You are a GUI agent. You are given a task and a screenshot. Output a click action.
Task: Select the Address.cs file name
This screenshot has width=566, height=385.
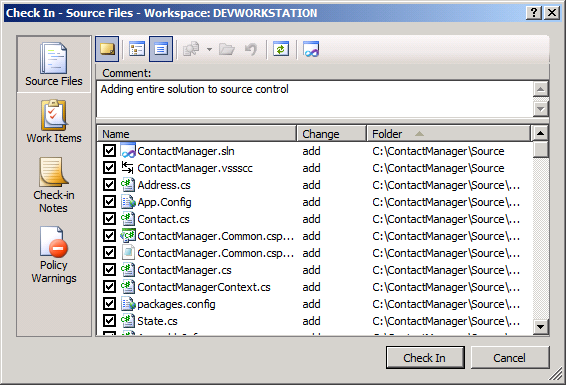pos(164,185)
